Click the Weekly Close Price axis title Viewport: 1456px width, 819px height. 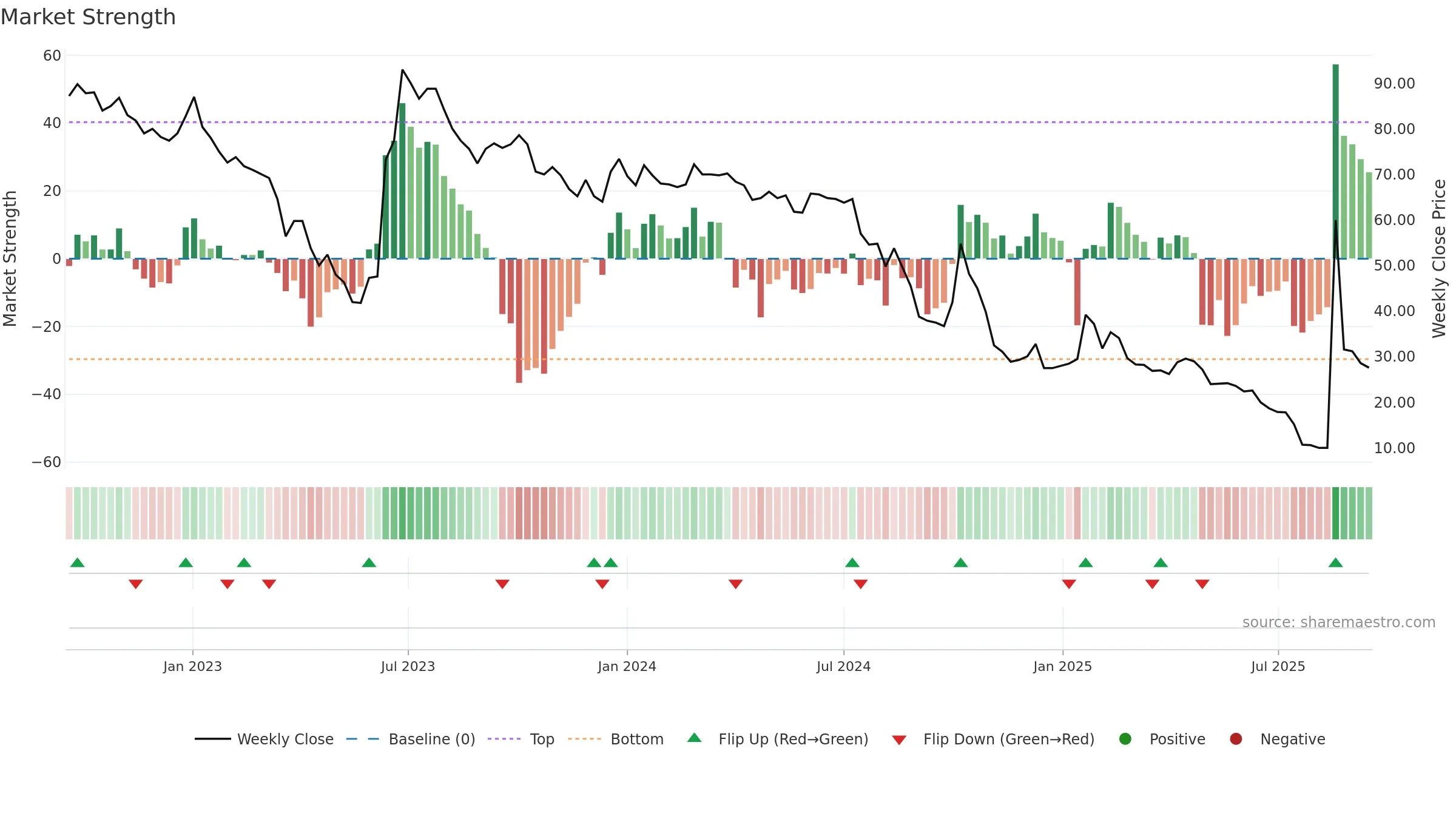[x=1439, y=258]
